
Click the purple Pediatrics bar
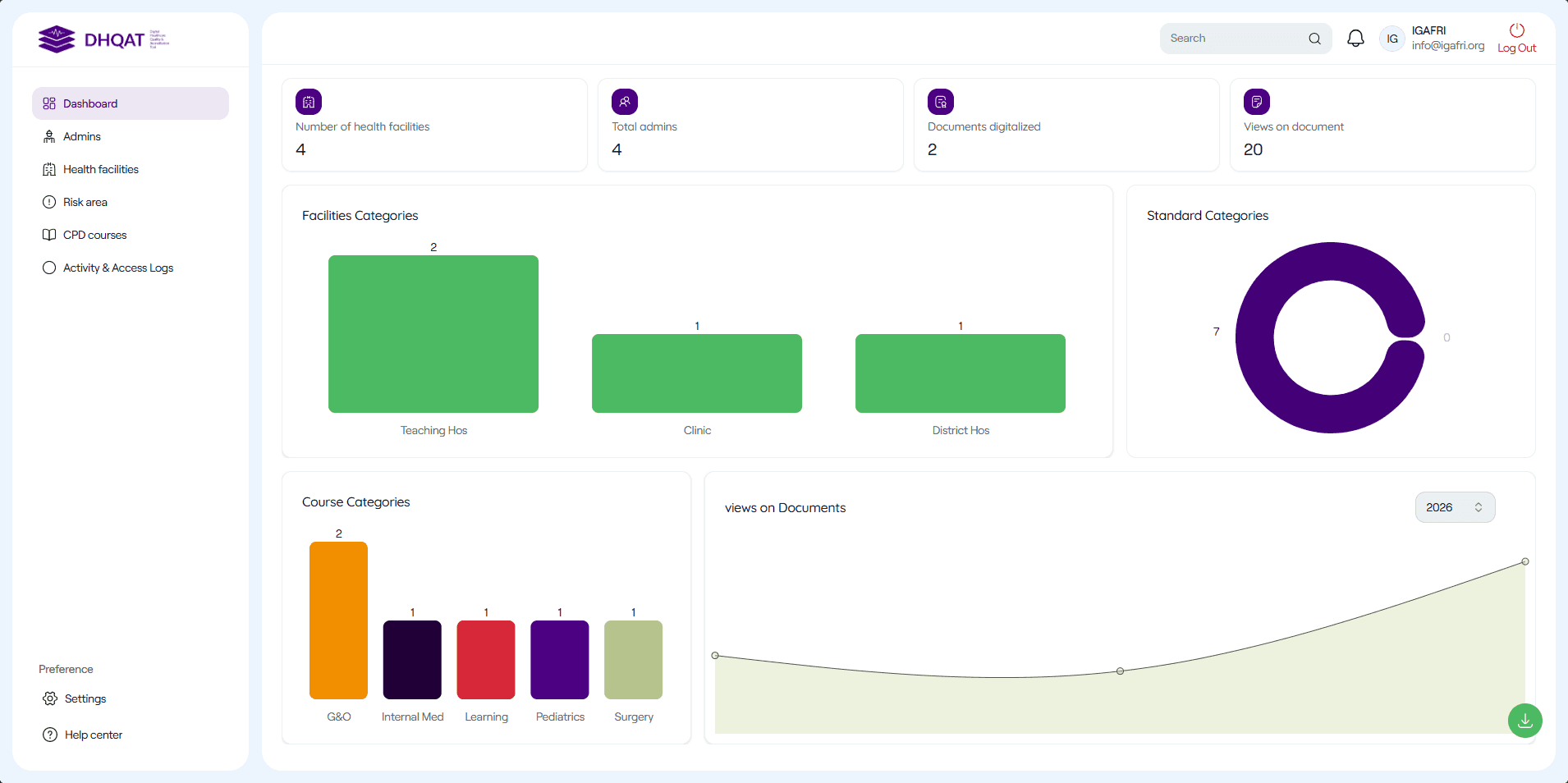(x=560, y=660)
